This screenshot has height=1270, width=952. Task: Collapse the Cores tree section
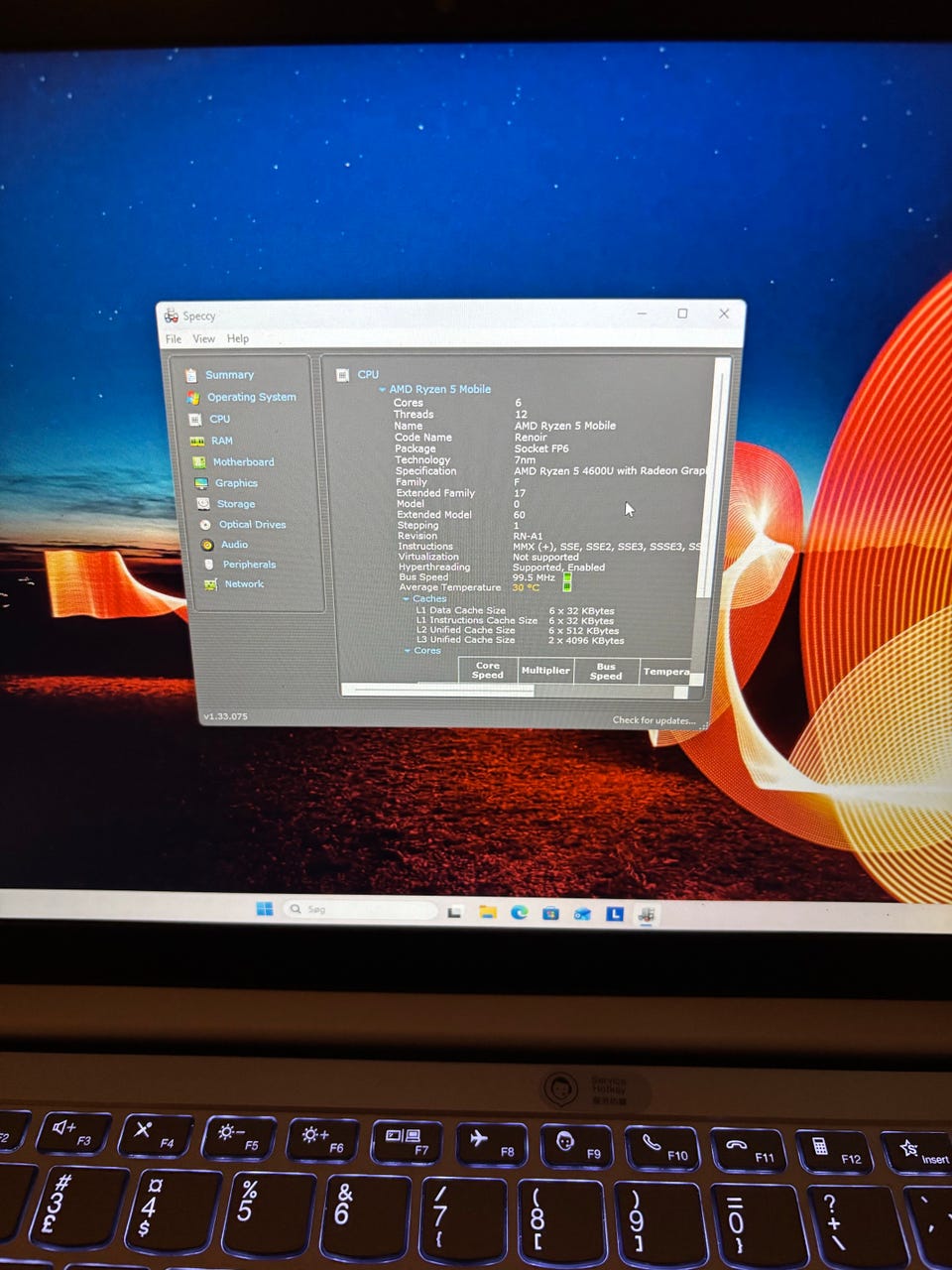[x=408, y=651]
